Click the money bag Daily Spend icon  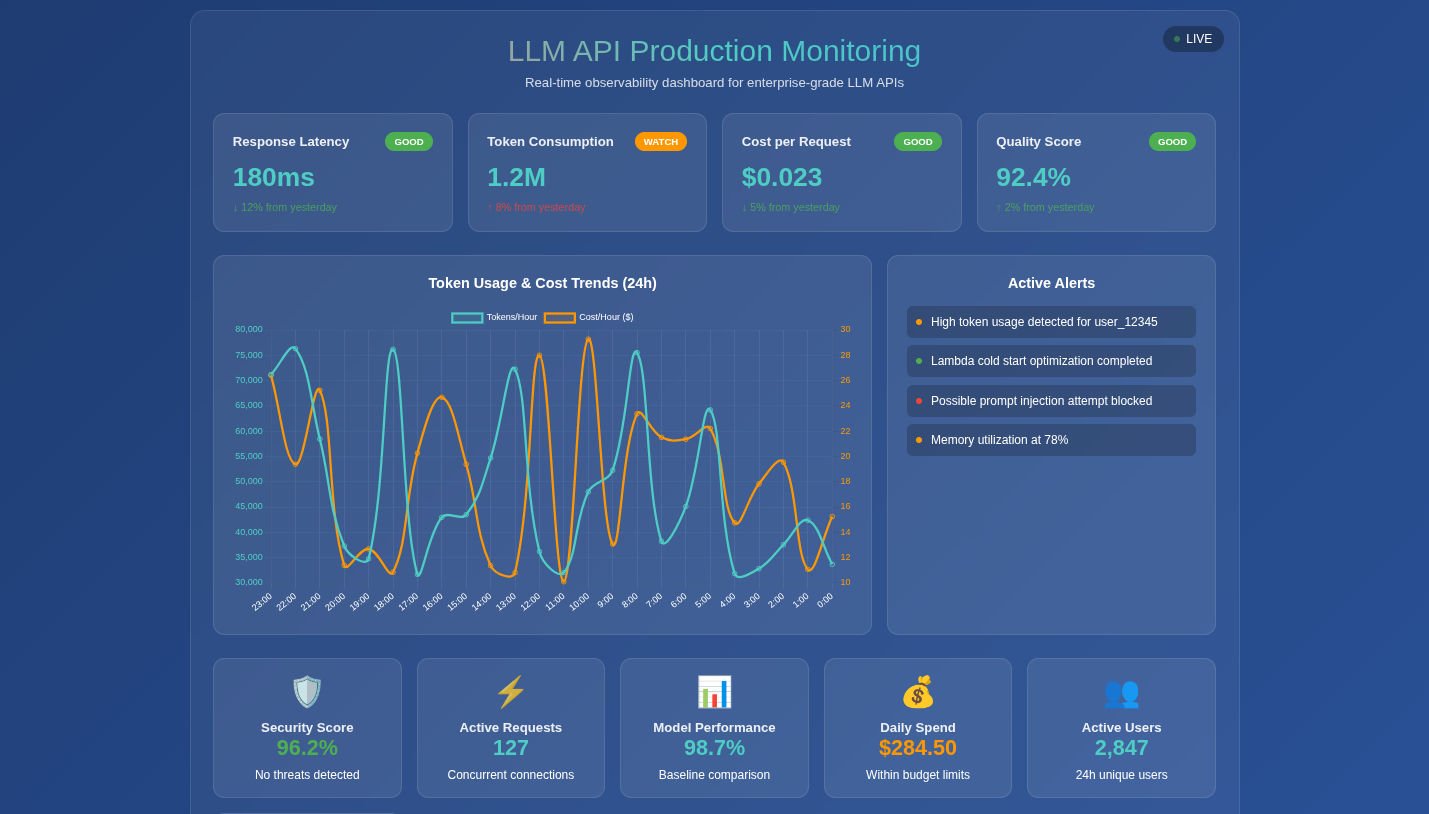click(x=918, y=691)
